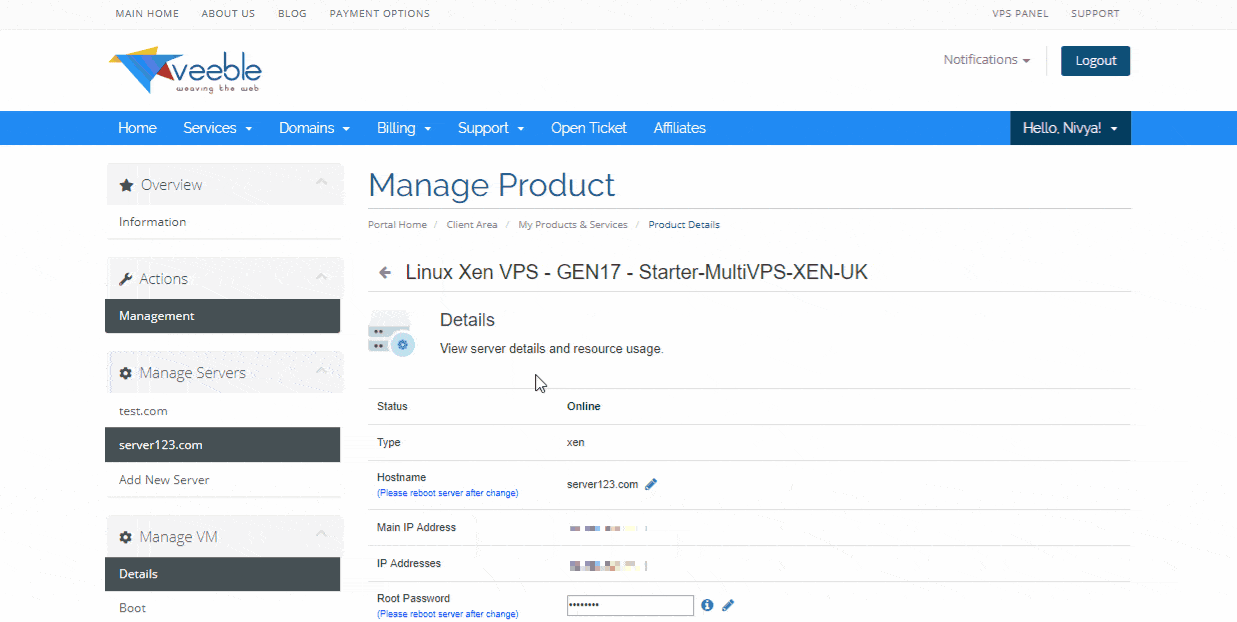Open the Services dropdown menu

tap(217, 128)
